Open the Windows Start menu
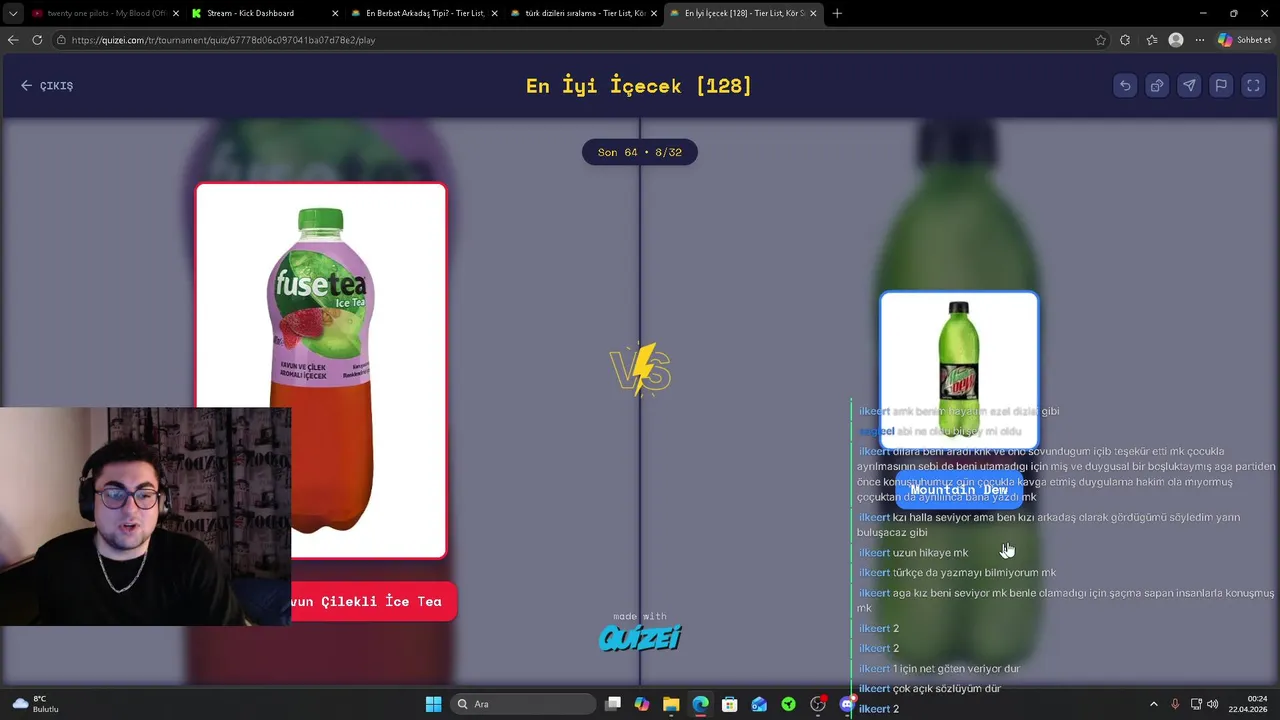1280x720 pixels. pyautogui.click(x=433, y=704)
